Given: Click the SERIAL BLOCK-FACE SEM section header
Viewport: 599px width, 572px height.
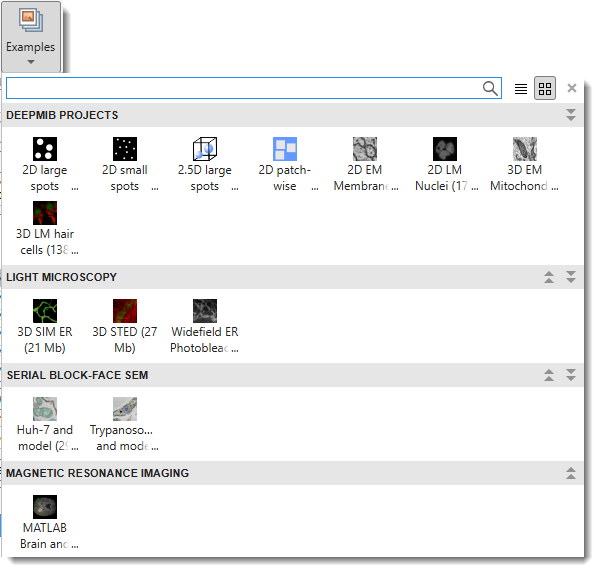Looking at the screenshot, I should [293, 375].
